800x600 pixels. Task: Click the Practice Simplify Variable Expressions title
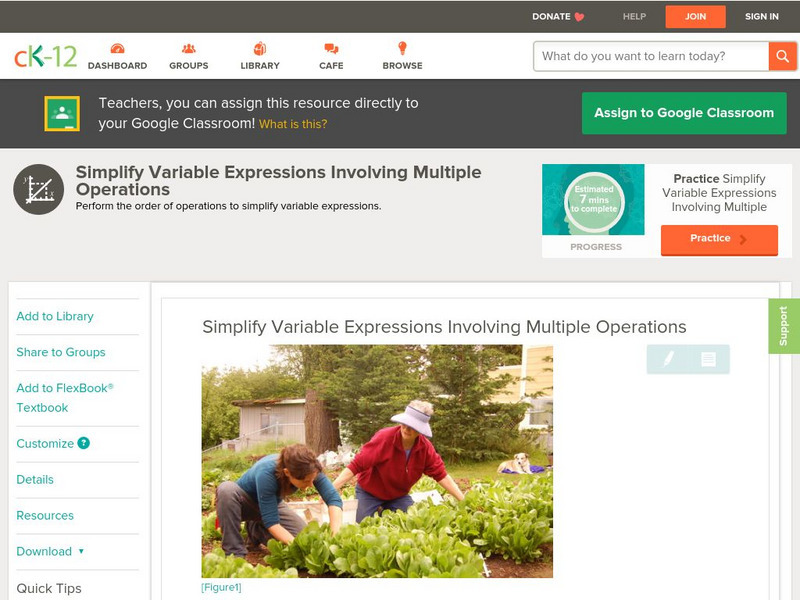tap(719, 193)
